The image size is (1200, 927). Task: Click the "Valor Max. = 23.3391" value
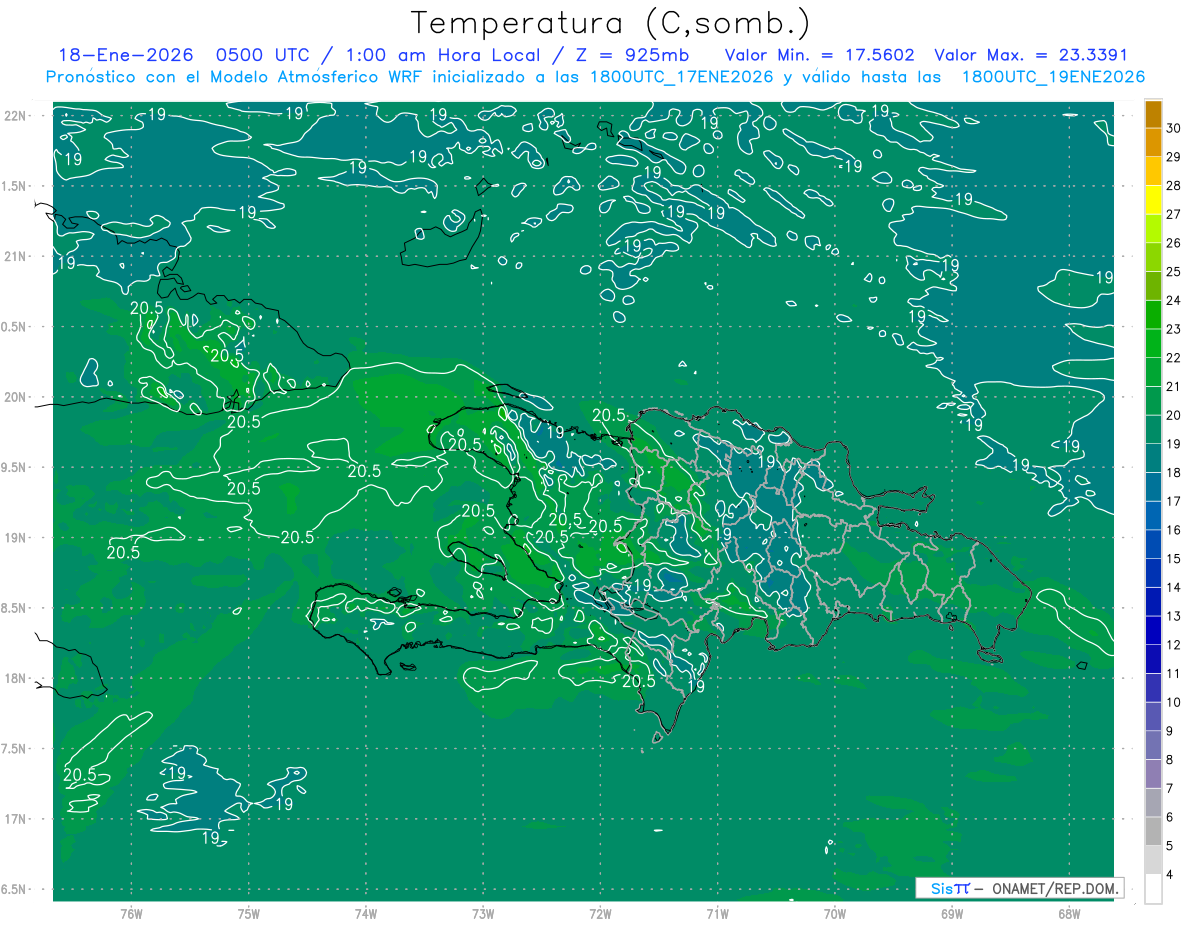(x=1030, y=55)
